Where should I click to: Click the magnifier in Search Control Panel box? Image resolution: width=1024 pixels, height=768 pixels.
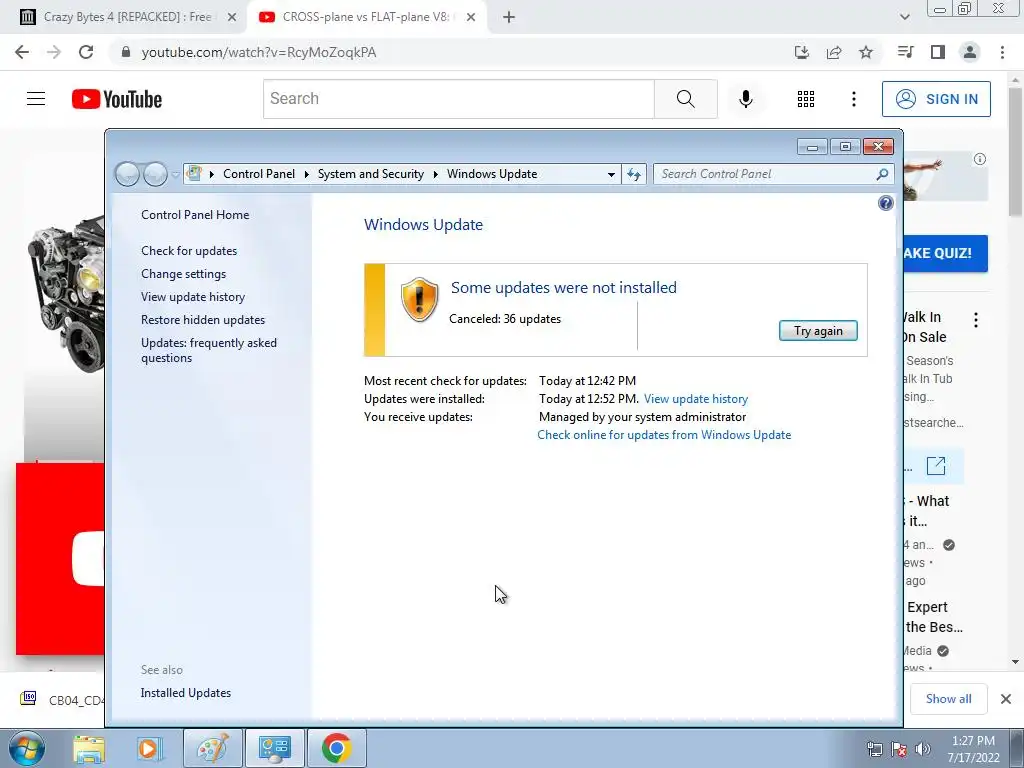click(x=882, y=174)
